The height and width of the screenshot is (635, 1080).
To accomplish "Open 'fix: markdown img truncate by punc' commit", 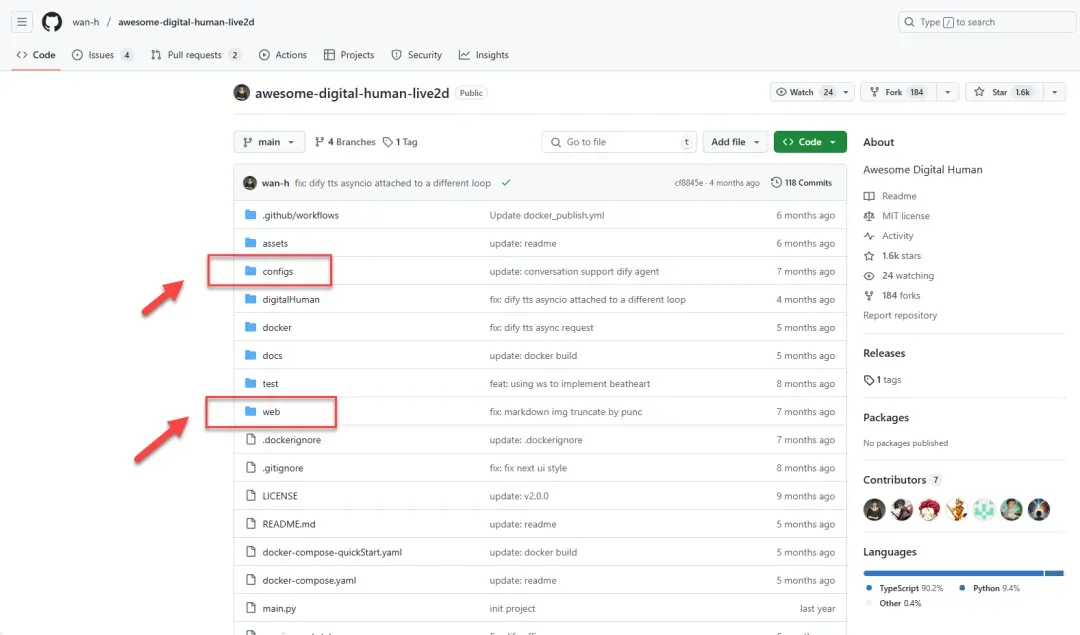I will click(565, 412).
